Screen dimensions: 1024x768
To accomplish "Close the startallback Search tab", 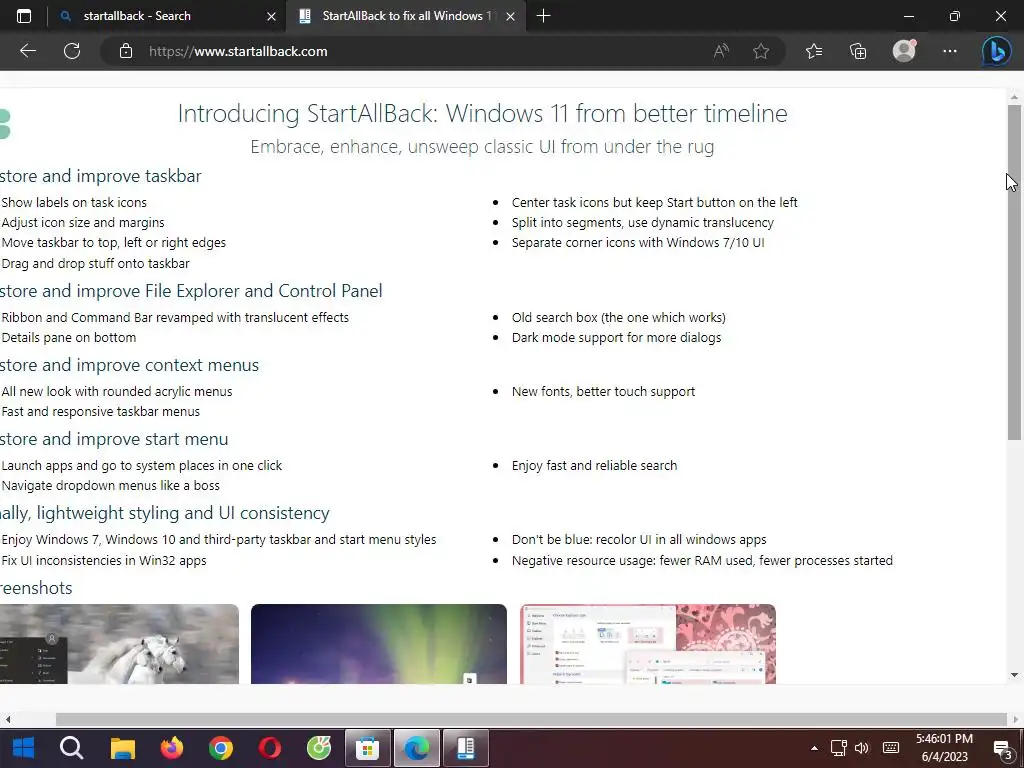I will point(272,16).
